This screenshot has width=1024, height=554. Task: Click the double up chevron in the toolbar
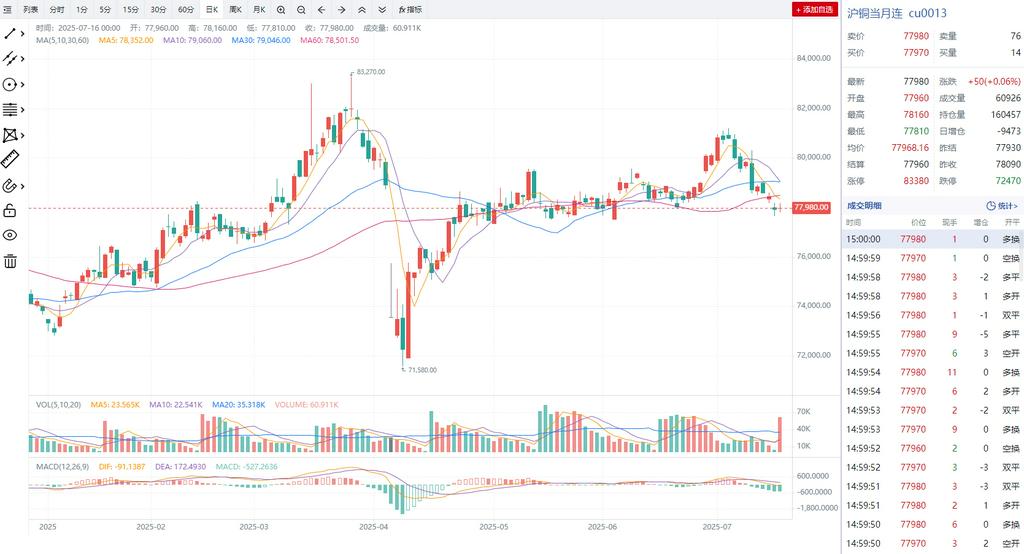click(362, 9)
